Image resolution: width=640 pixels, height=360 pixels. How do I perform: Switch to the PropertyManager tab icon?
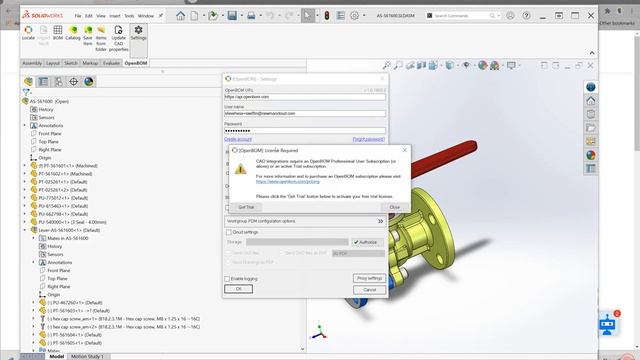point(43,82)
